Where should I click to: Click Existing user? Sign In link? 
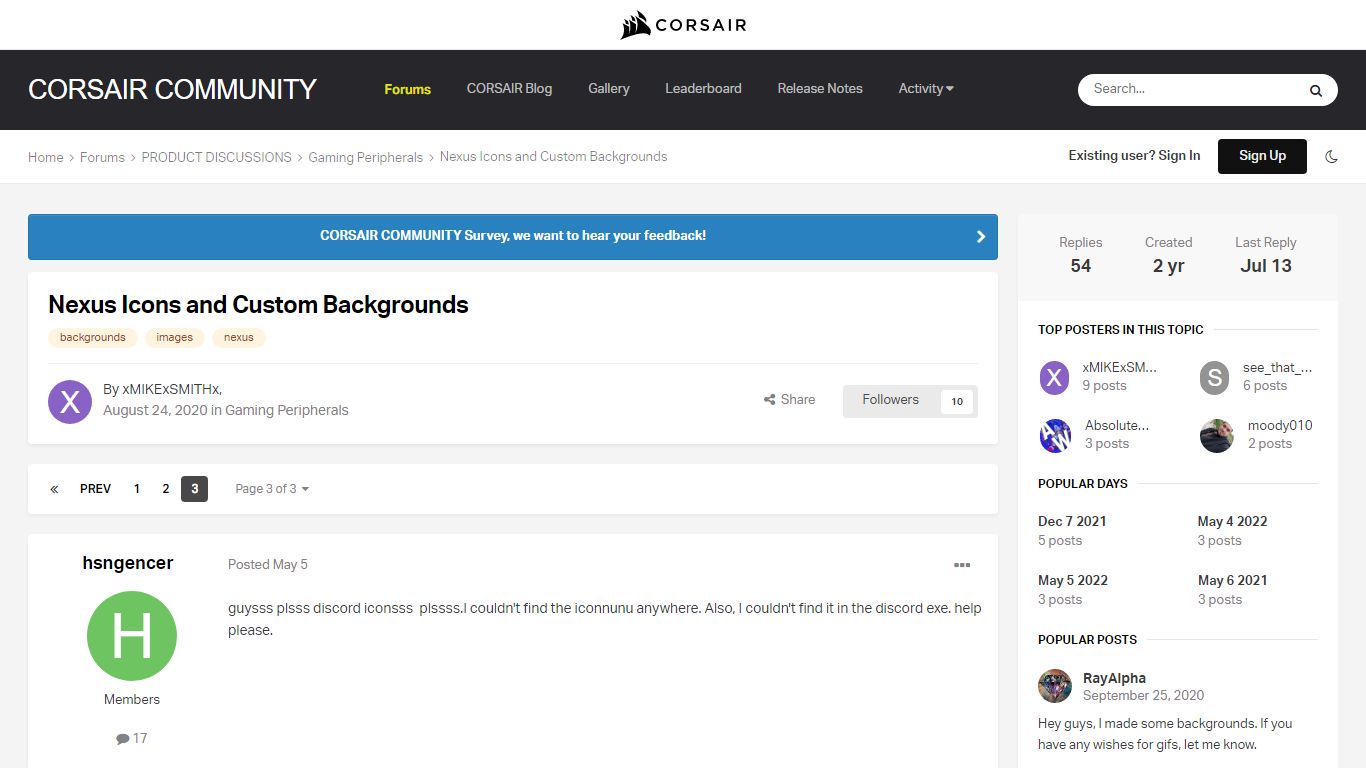[x=1134, y=156]
